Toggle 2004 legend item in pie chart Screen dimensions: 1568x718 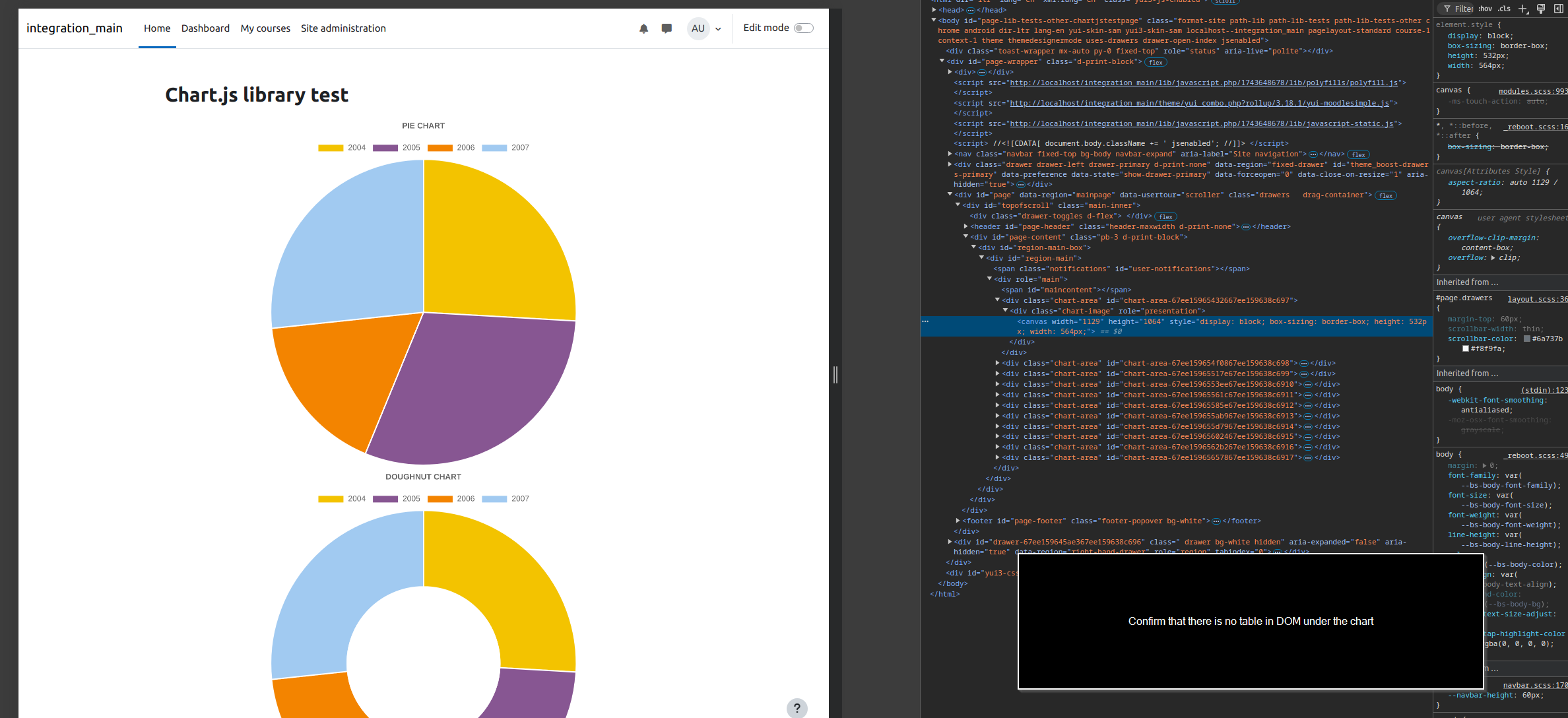coord(342,148)
